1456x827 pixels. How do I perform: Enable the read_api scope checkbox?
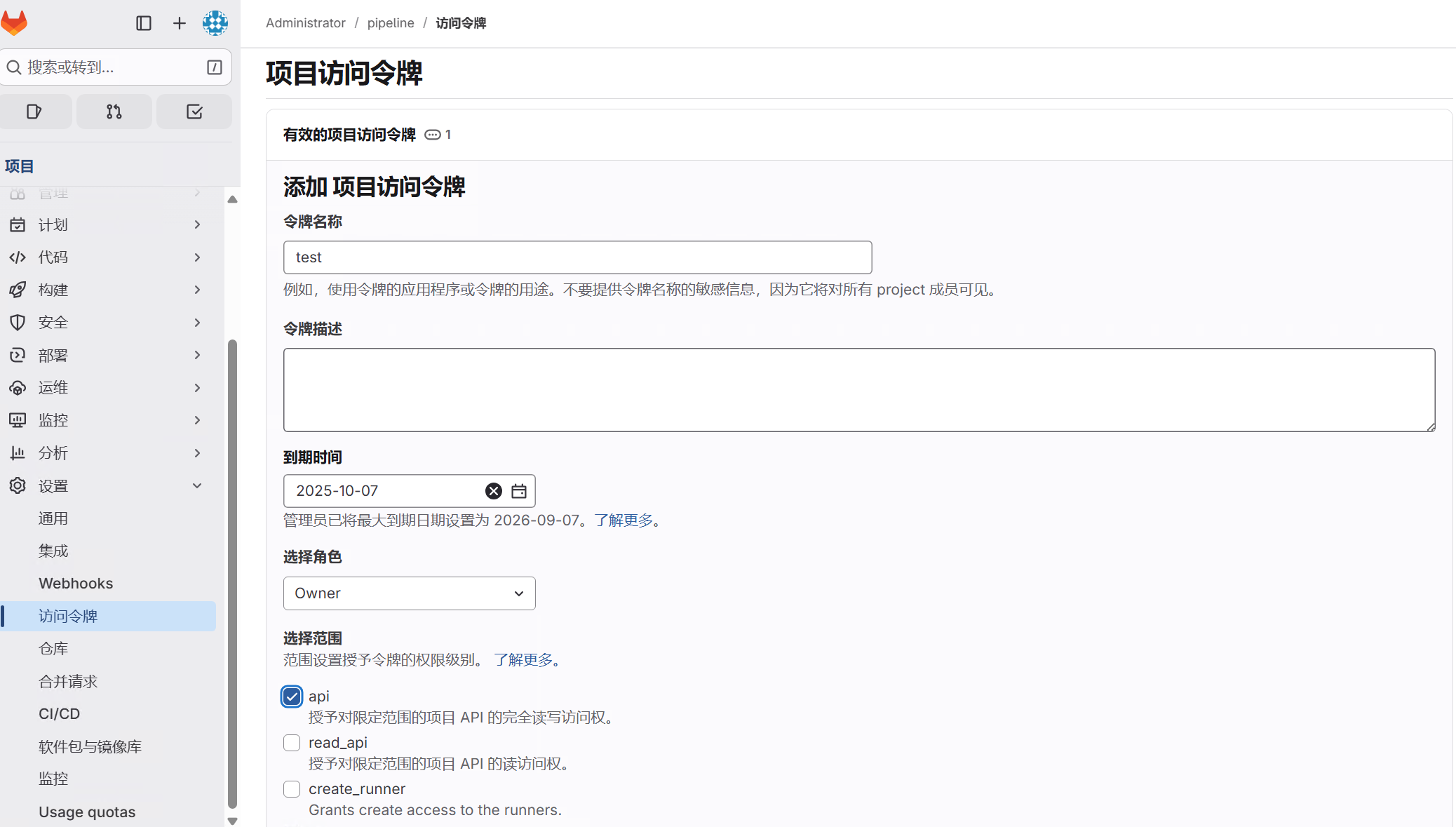click(292, 743)
